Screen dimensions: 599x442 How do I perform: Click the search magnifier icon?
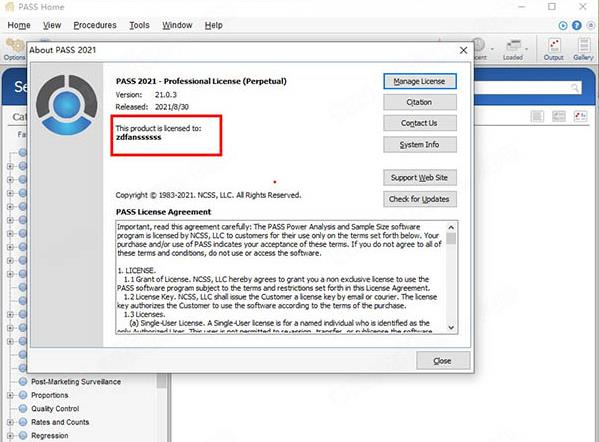point(575,88)
